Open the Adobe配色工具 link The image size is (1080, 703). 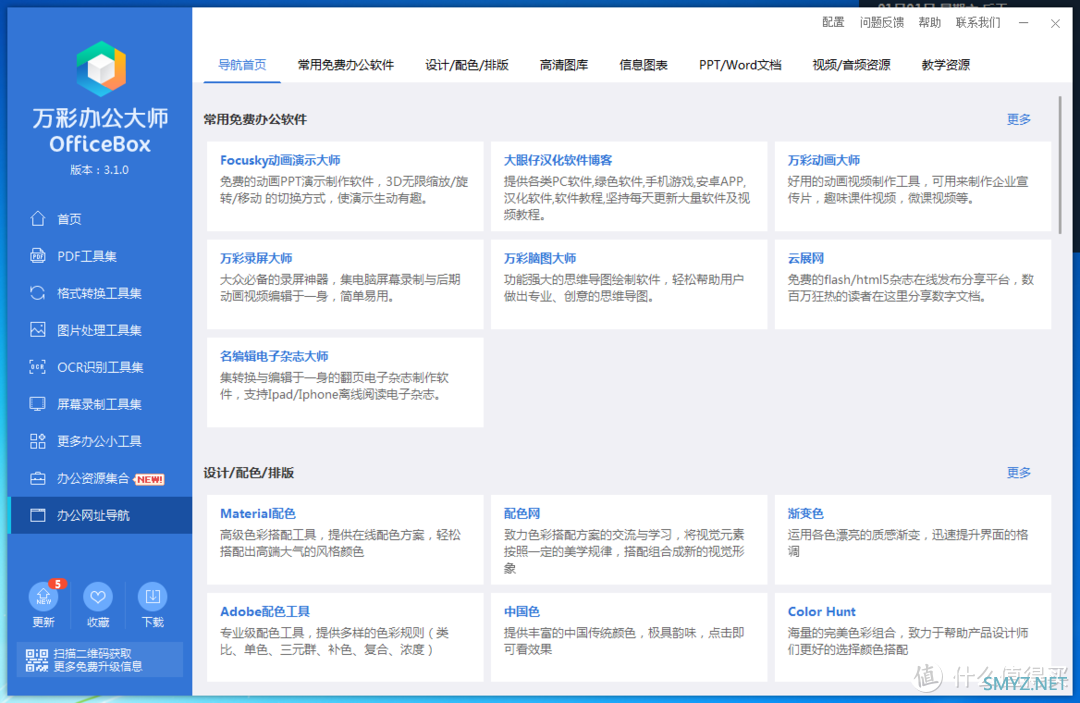click(265, 611)
